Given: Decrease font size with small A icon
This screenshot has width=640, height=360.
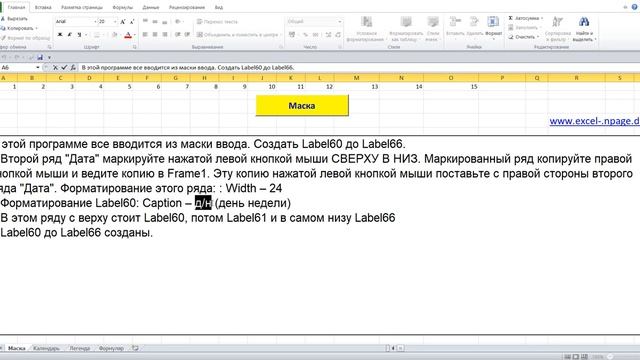Looking at the screenshot, I should click(131, 22).
